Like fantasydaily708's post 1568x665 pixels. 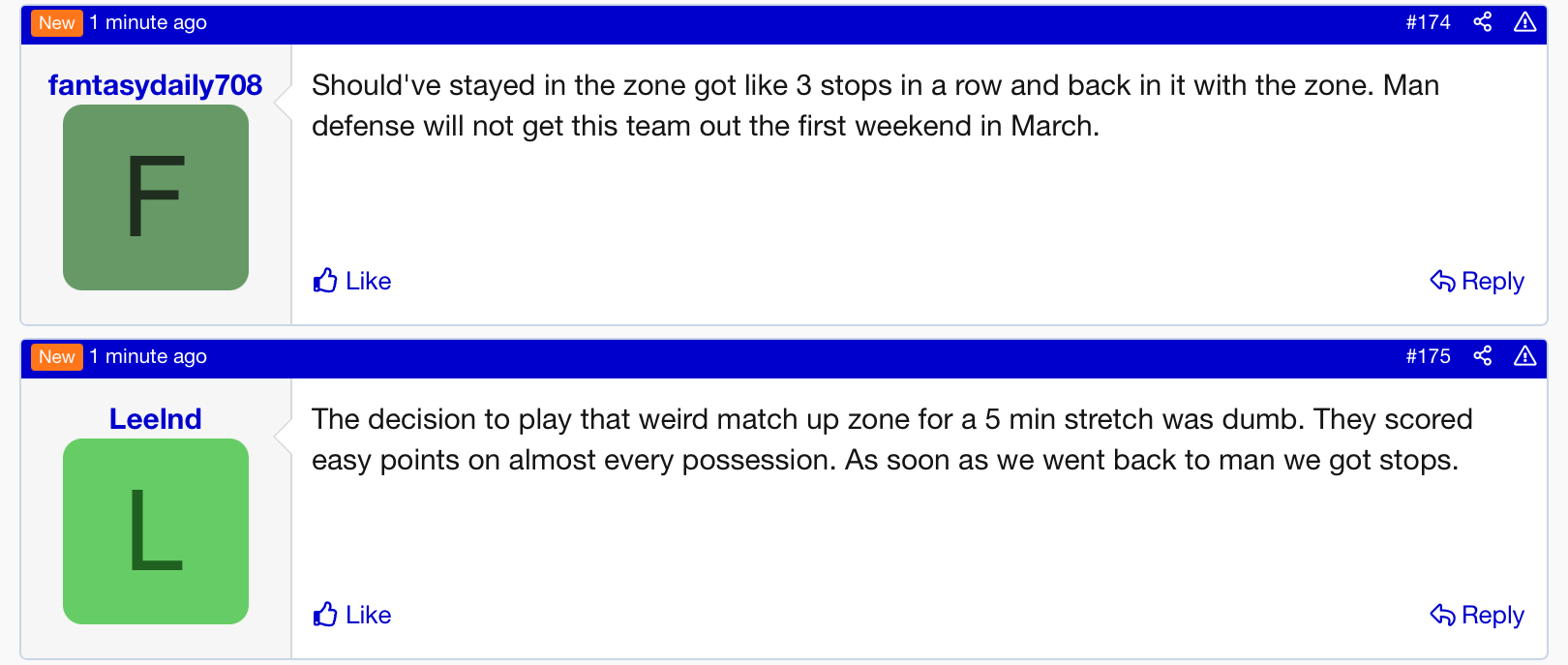tap(352, 281)
